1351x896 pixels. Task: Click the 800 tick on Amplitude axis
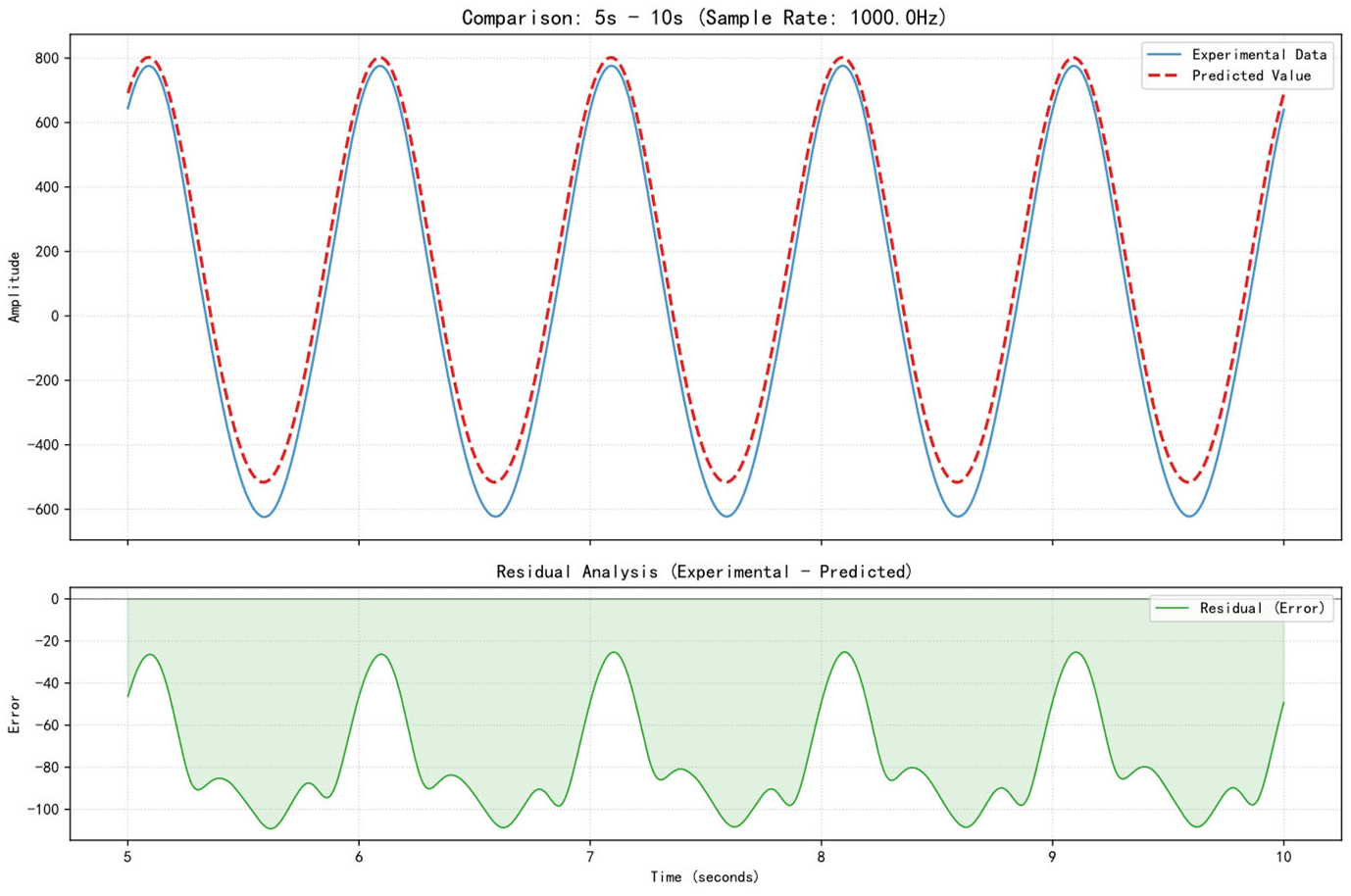coord(45,59)
